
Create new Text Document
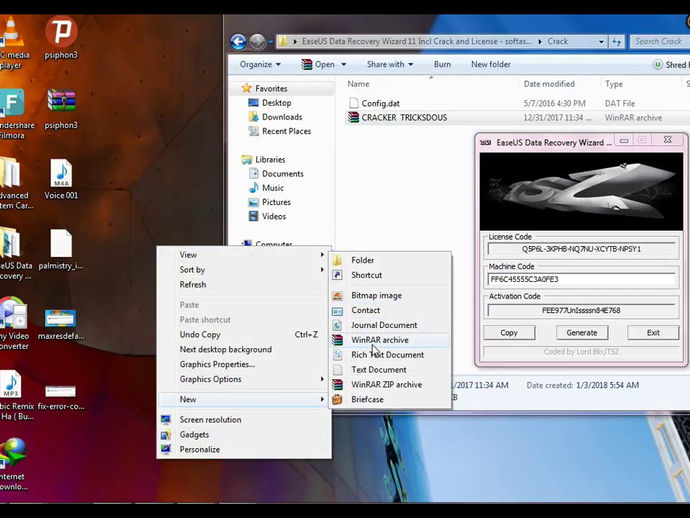390,370
